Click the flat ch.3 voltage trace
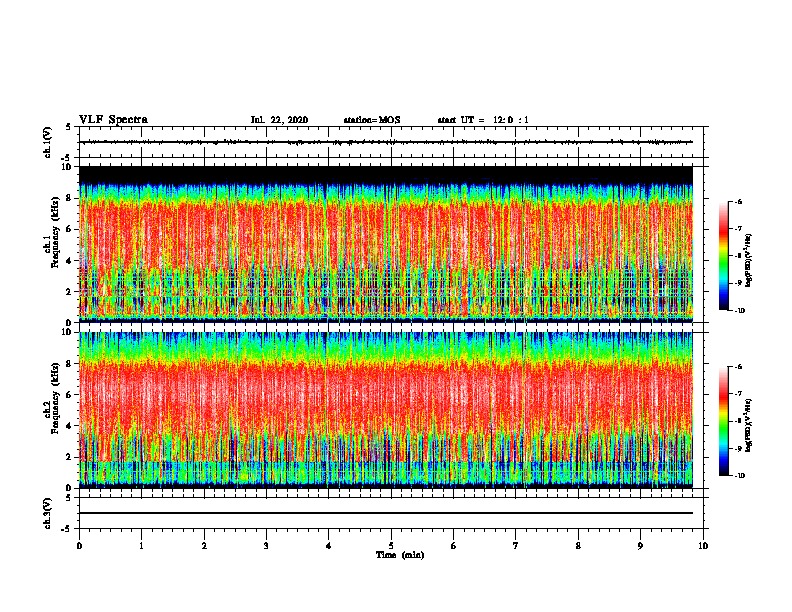 (386, 513)
